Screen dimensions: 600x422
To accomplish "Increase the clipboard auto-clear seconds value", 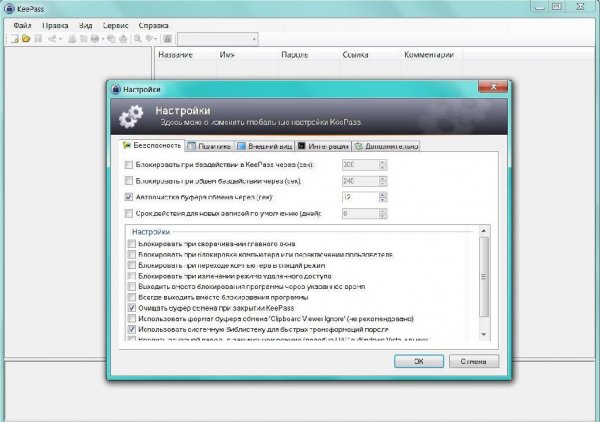I will coord(382,194).
